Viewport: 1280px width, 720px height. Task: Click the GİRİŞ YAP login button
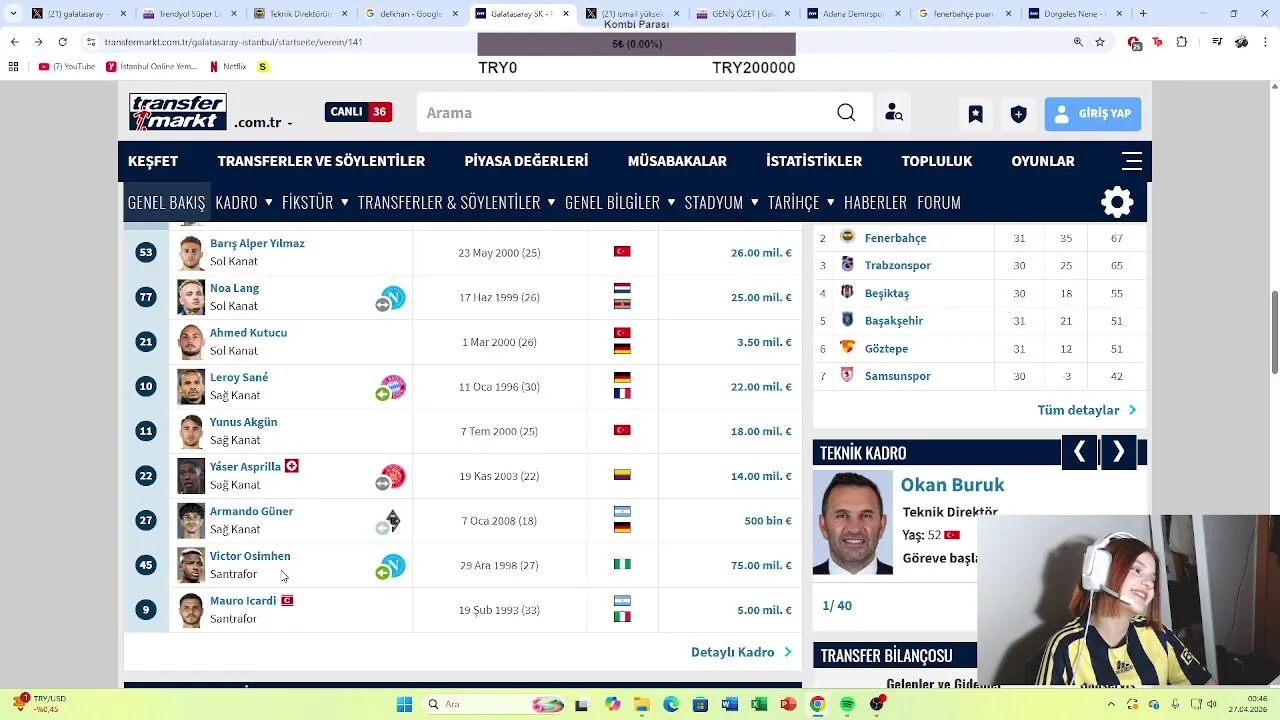click(1093, 114)
